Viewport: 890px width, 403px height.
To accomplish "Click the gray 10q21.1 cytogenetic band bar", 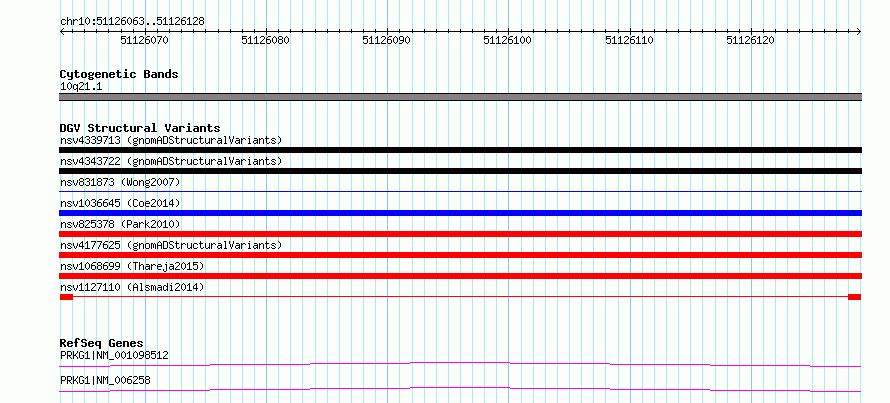I will pos(460,97).
